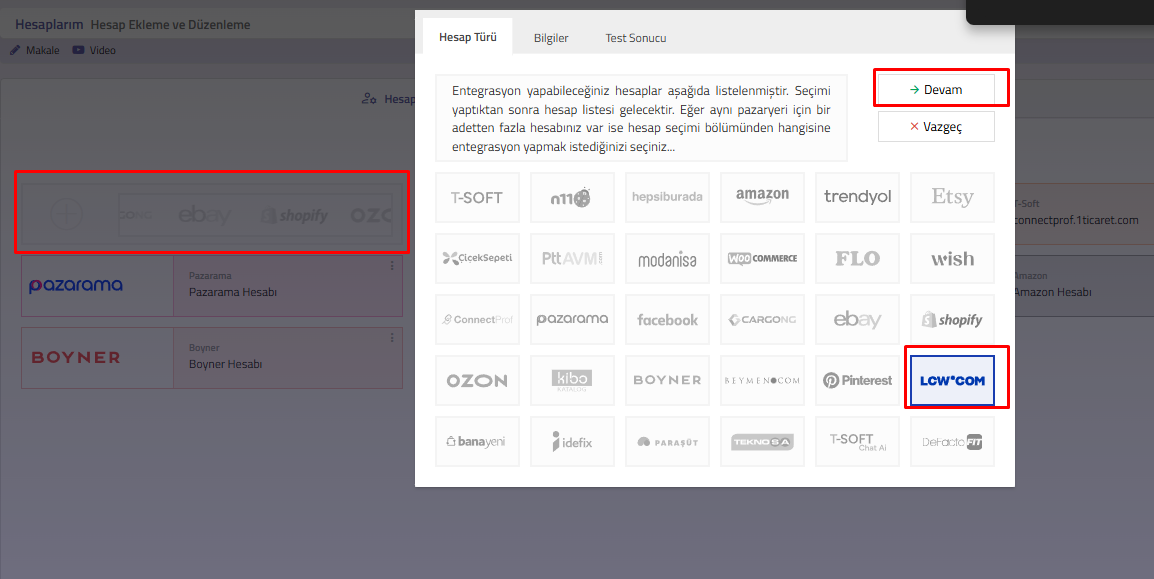Select the Boyner Hesabı card
This screenshot has width=1154, height=579.
(x=212, y=358)
